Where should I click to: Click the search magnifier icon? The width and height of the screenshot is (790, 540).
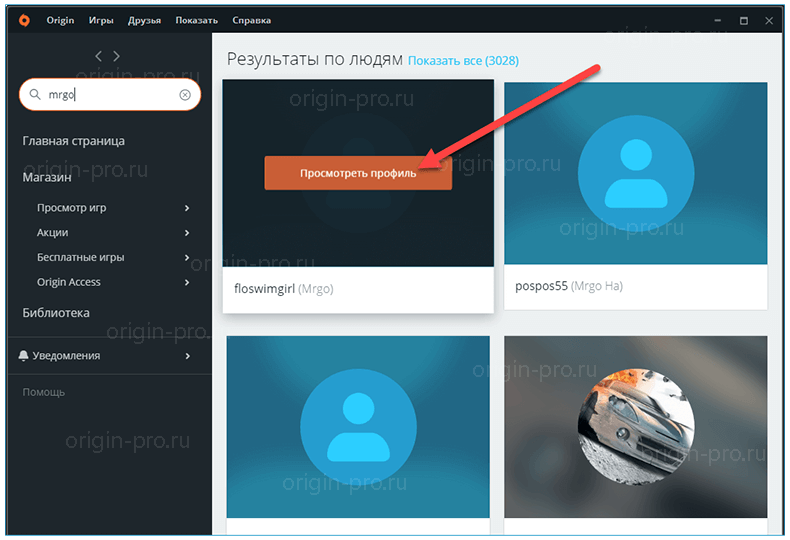pos(35,94)
